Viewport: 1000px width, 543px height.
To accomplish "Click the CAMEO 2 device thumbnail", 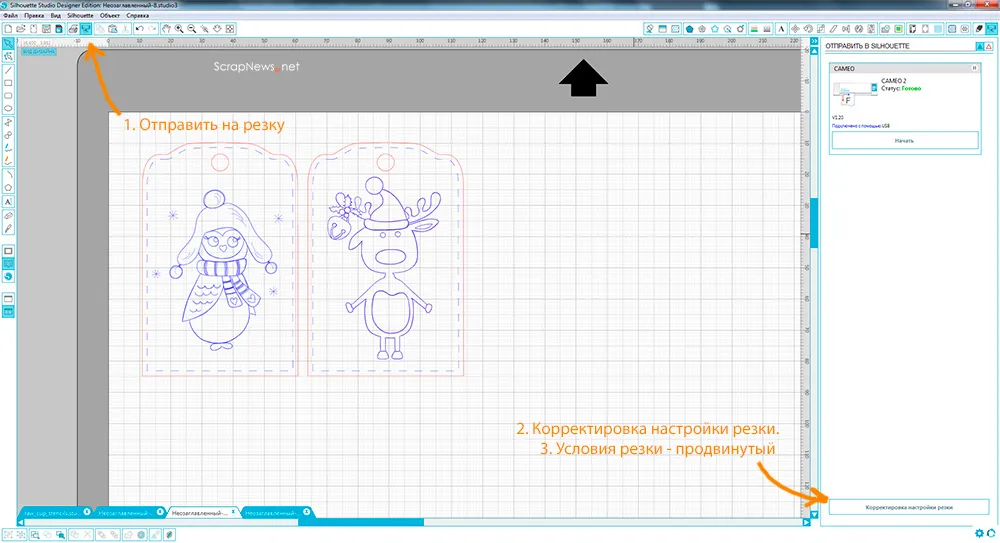I will point(855,93).
